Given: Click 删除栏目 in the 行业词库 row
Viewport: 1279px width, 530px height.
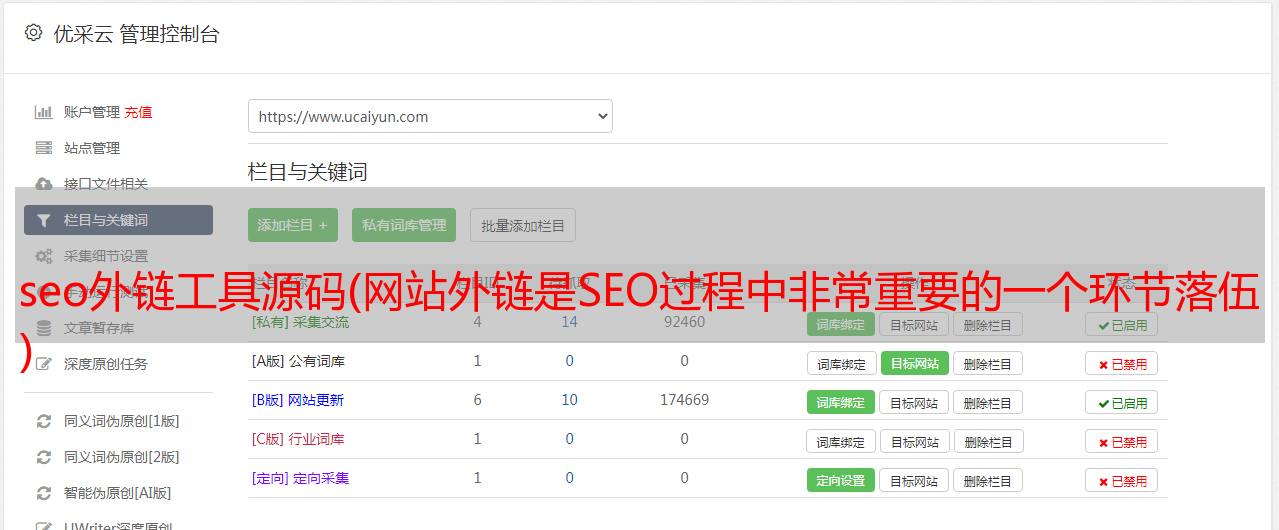Looking at the screenshot, I should coord(988,441).
